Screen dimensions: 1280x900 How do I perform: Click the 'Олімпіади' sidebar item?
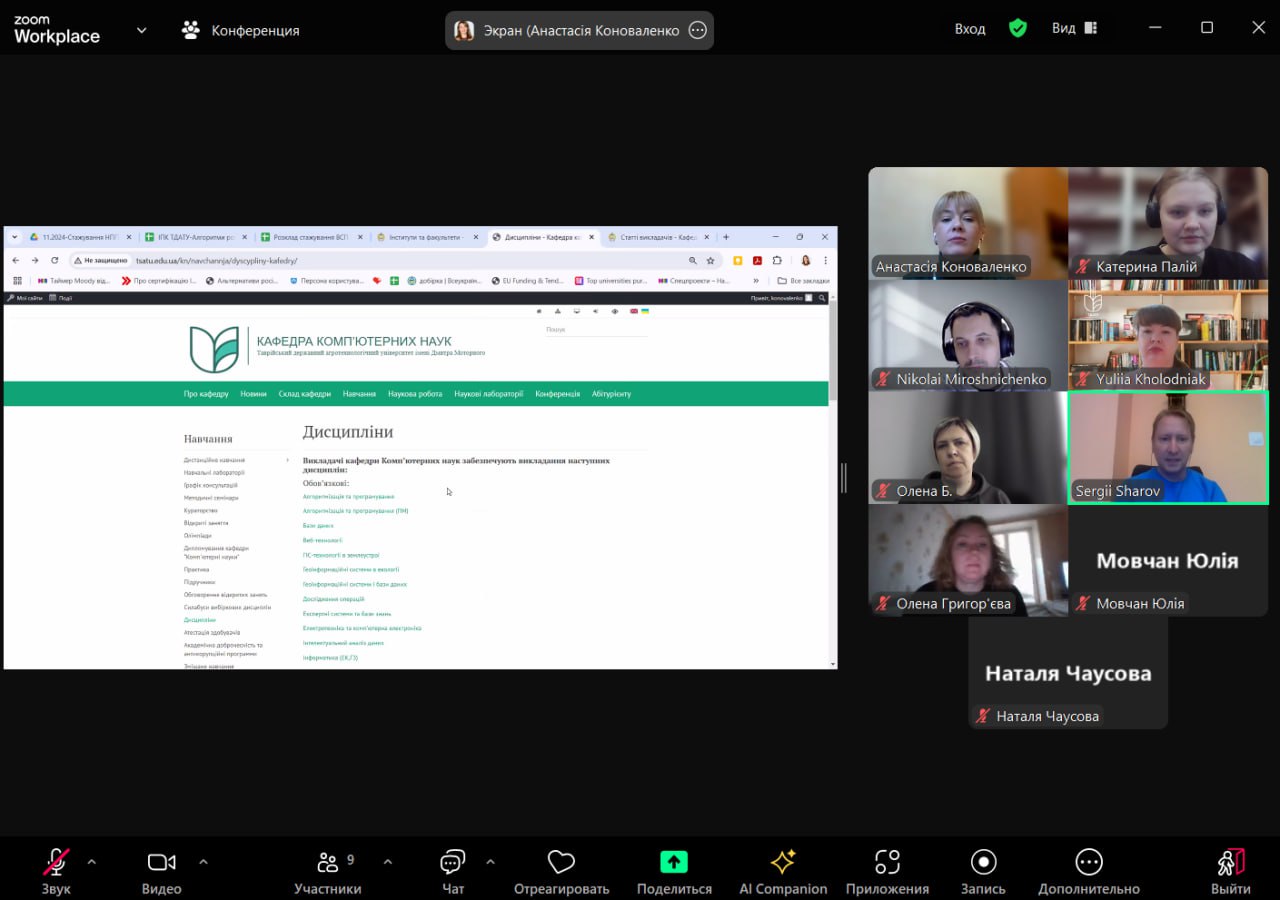pyautogui.click(x=198, y=536)
